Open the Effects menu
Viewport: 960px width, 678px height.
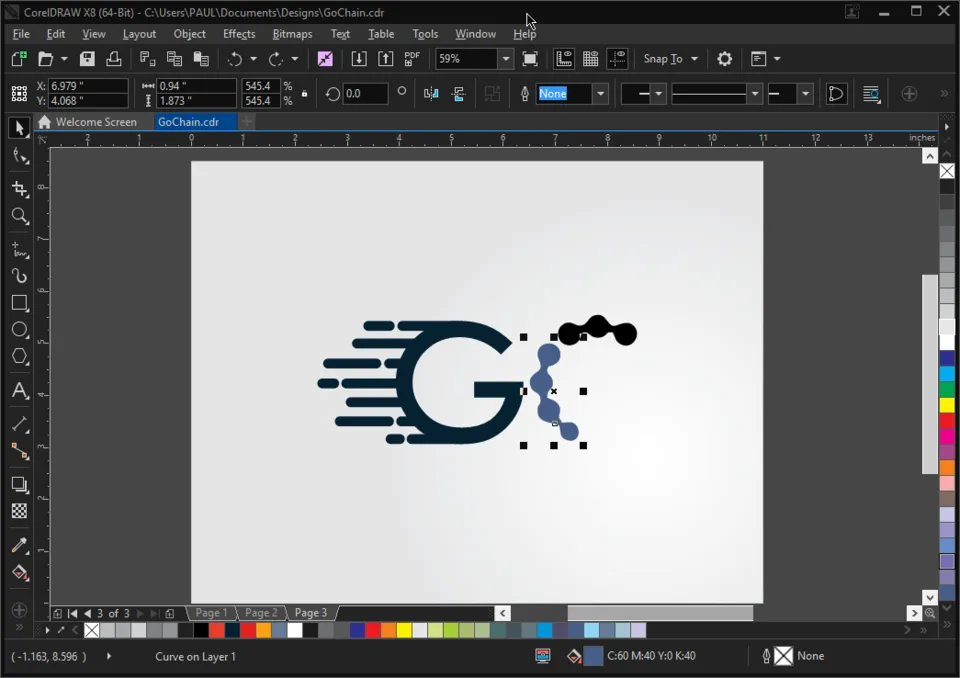point(239,34)
